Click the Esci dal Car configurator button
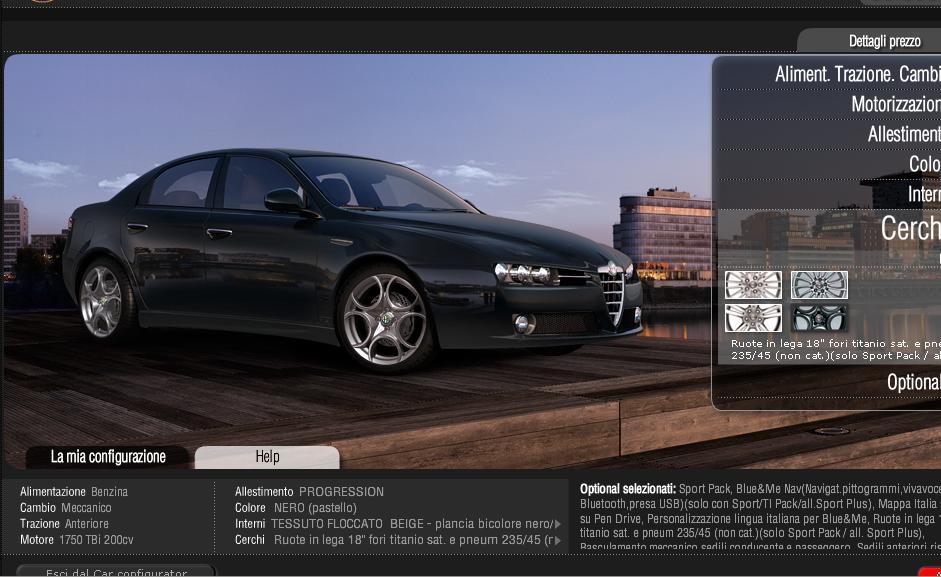Screen dimensions: 941x577 (116, 572)
